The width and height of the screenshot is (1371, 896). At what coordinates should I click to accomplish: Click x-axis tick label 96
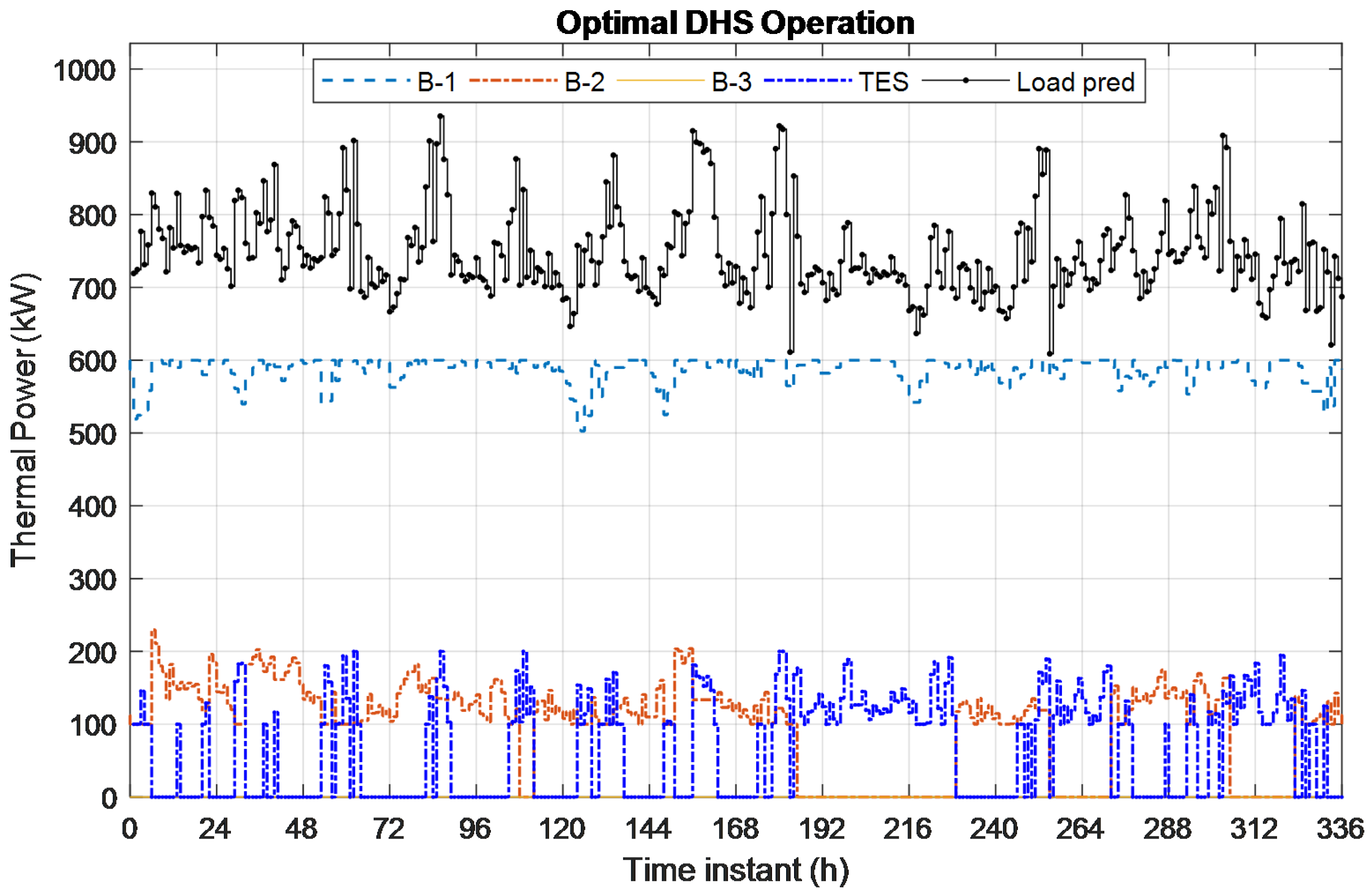[x=475, y=829]
